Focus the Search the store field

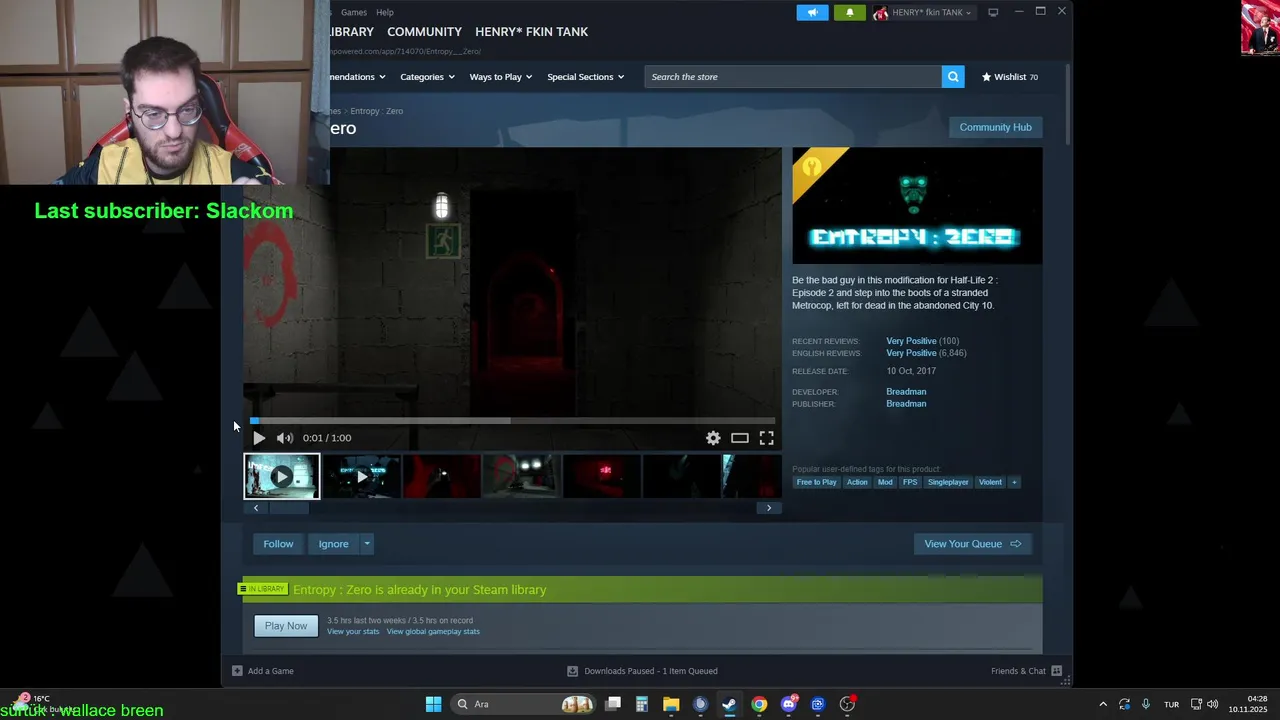(793, 77)
